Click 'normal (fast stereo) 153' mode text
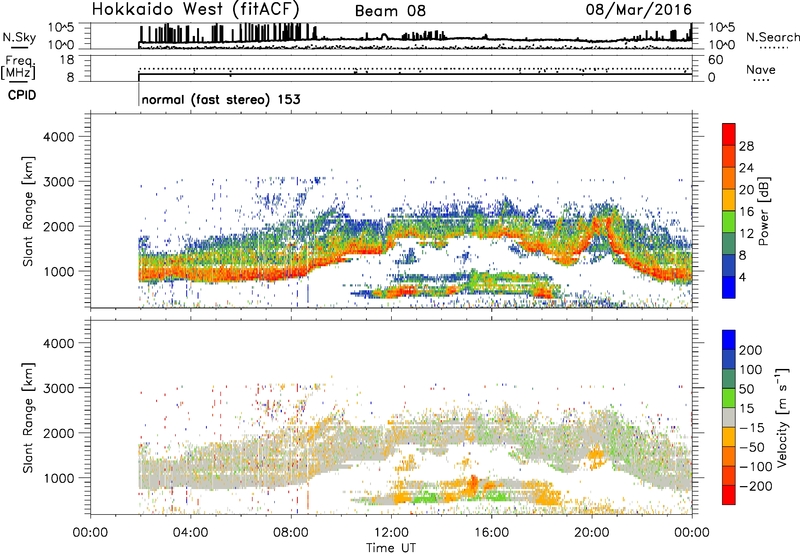Image resolution: width=800 pixels, height=554 pixels. (221, 99)
